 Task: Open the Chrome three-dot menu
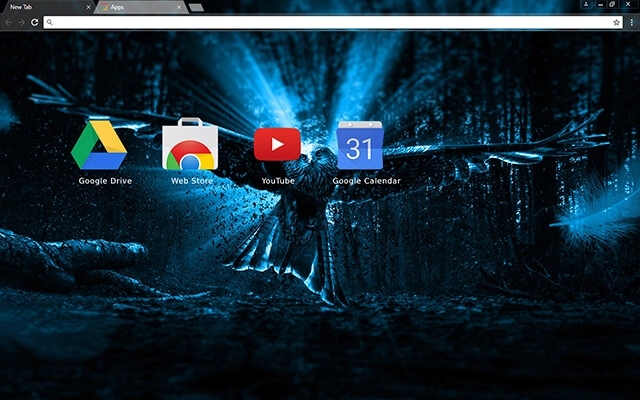tap(631, 22)
